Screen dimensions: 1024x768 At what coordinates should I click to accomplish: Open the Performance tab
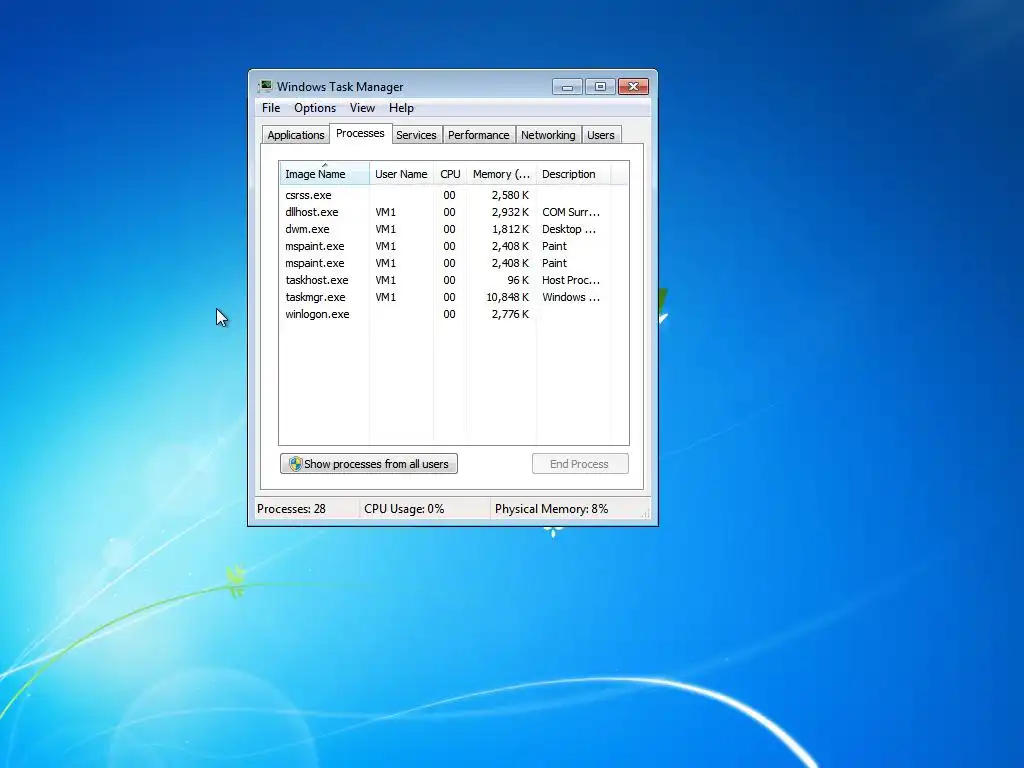(x=478, y=135)
